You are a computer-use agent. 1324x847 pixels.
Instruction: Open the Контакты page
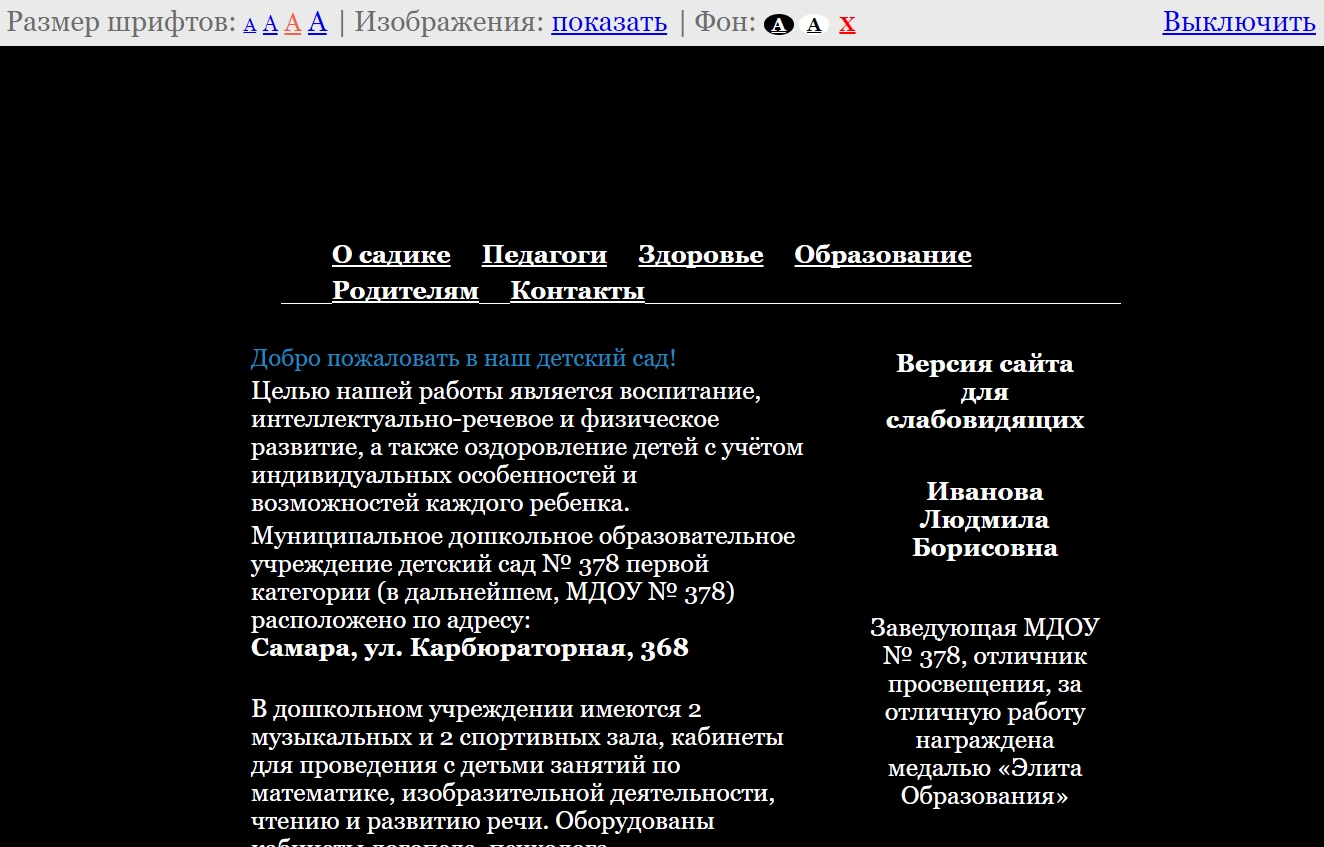click(577, 291)
